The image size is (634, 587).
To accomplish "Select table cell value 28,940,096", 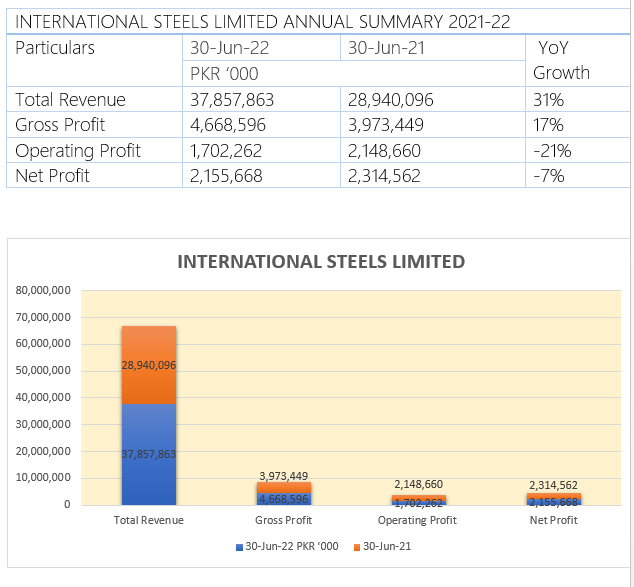I will [390, 100].
